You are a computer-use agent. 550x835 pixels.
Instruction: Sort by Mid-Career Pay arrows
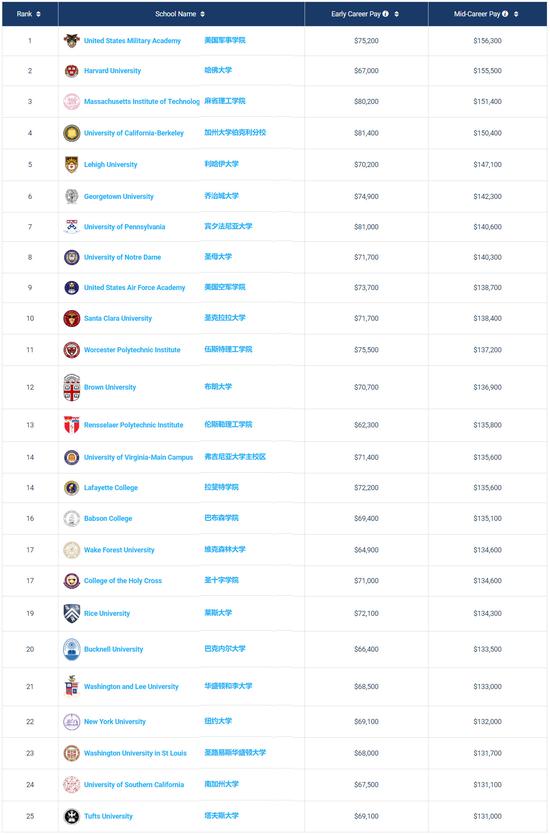(x=516, y=14)
